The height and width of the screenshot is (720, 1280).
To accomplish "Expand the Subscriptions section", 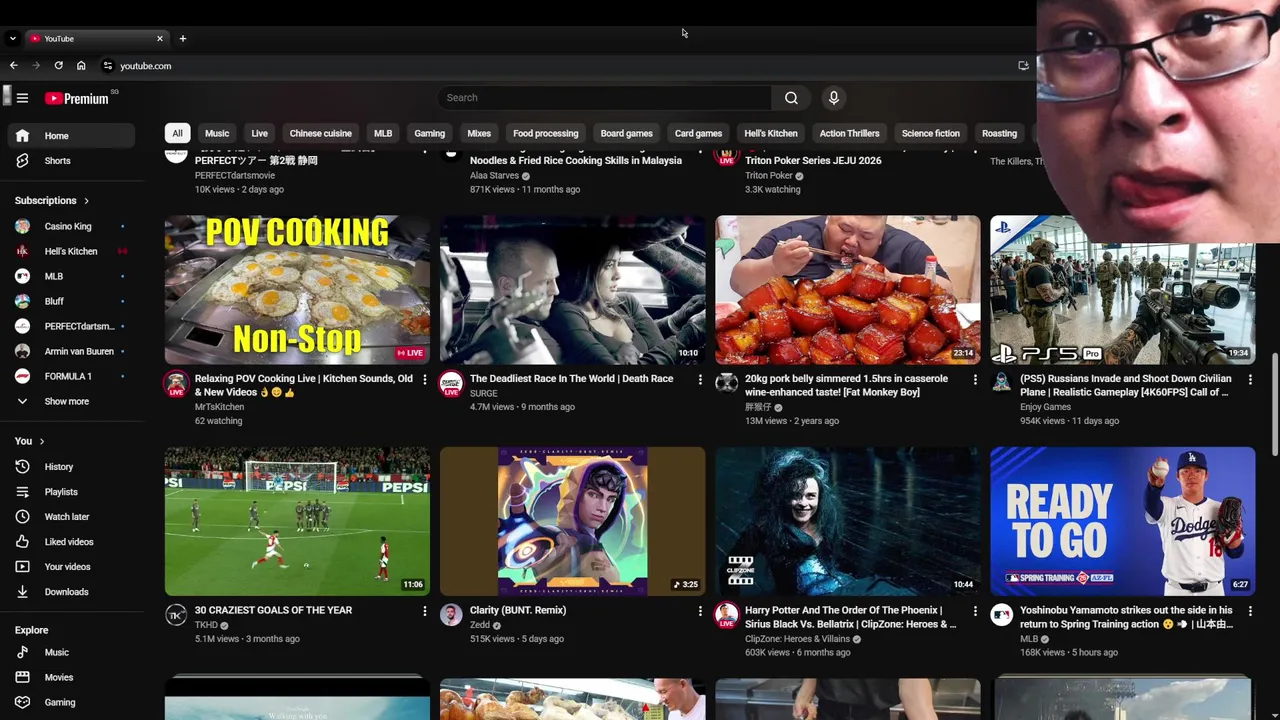I will (52, 201).
